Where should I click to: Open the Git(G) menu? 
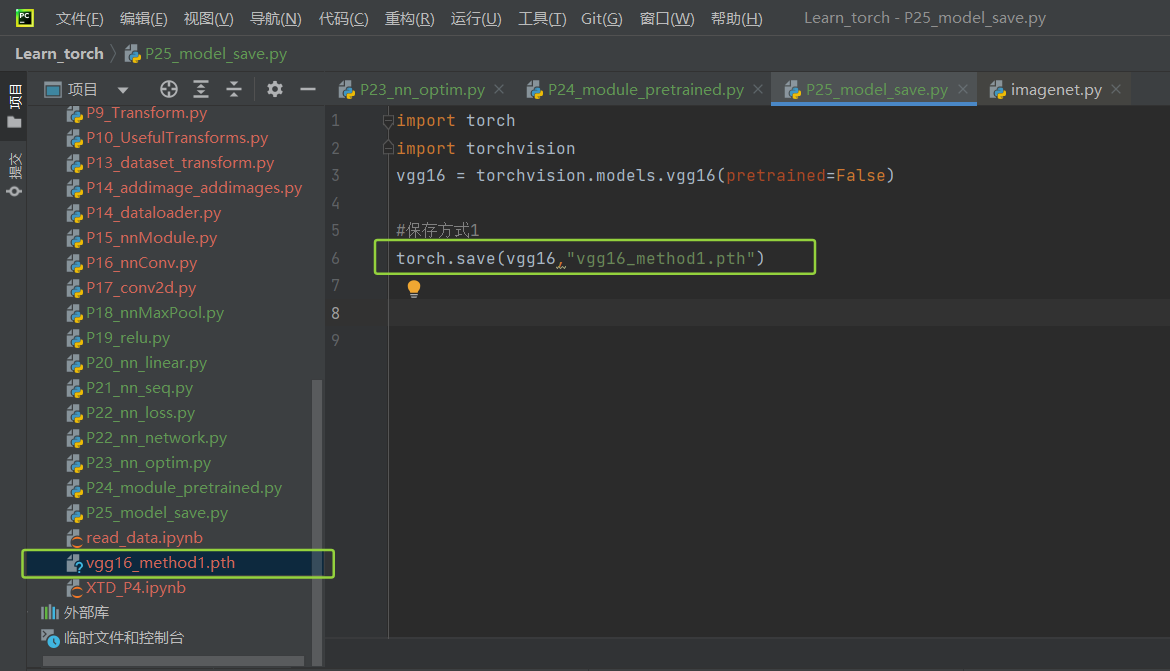[601, 19]
